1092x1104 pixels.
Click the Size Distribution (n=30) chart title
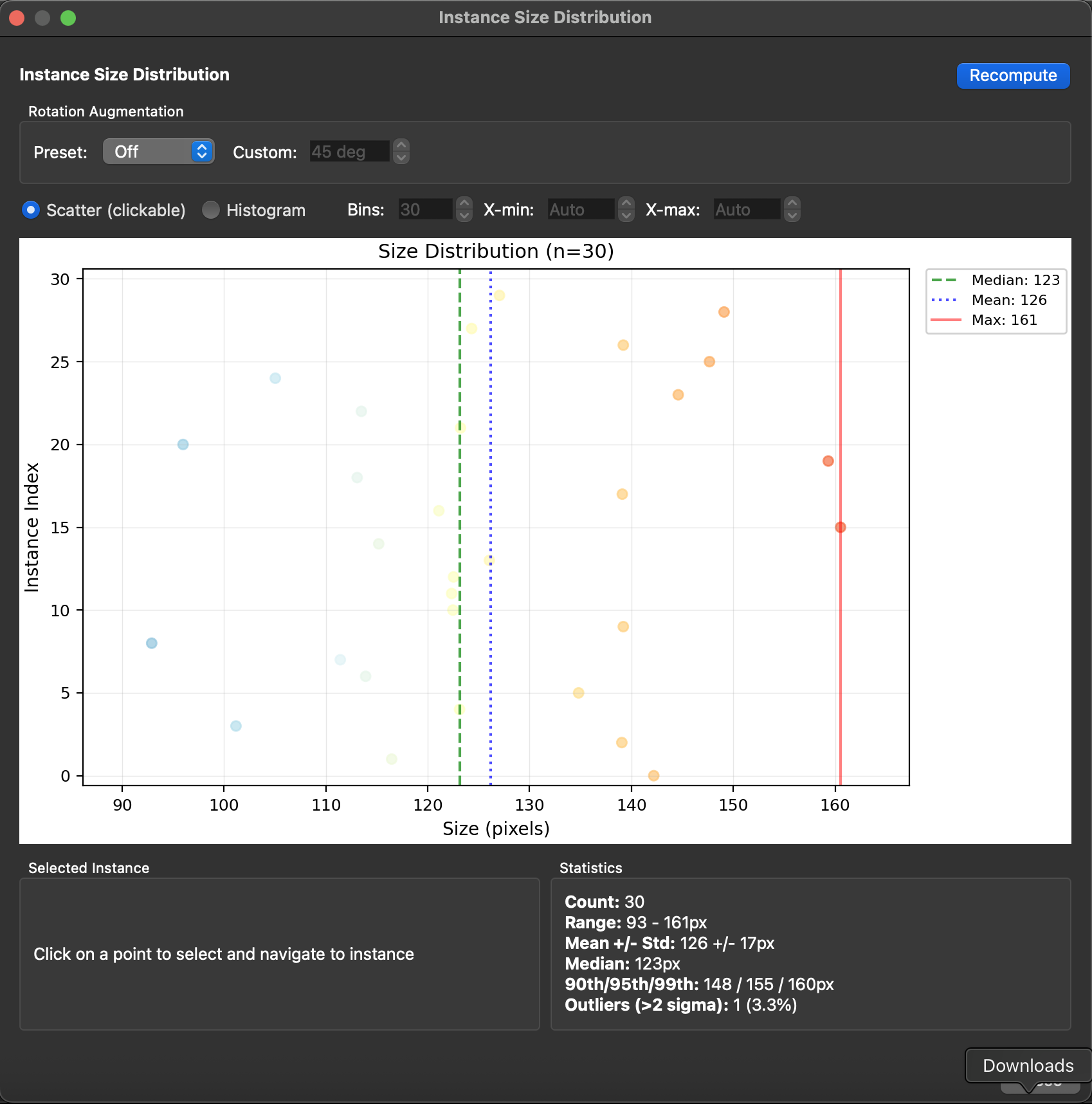pyautogui.click(x=496, y=251)
